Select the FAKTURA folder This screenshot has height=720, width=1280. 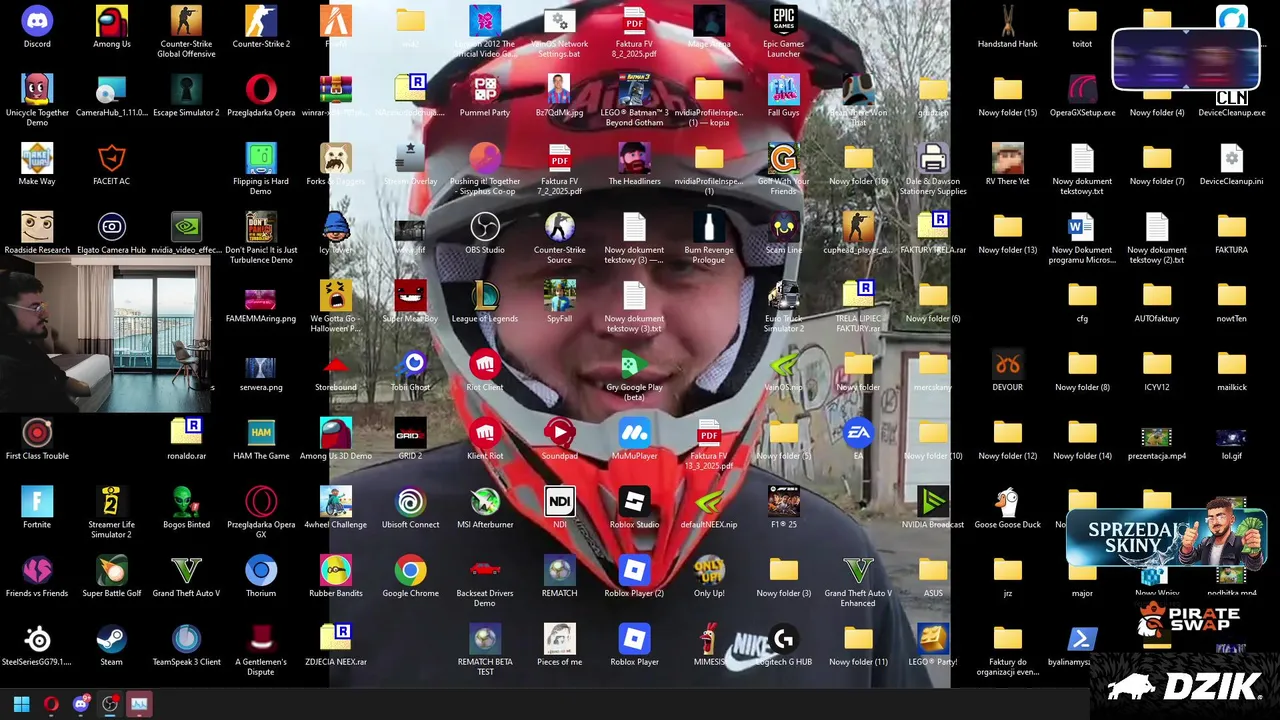tap(1231, 233)
